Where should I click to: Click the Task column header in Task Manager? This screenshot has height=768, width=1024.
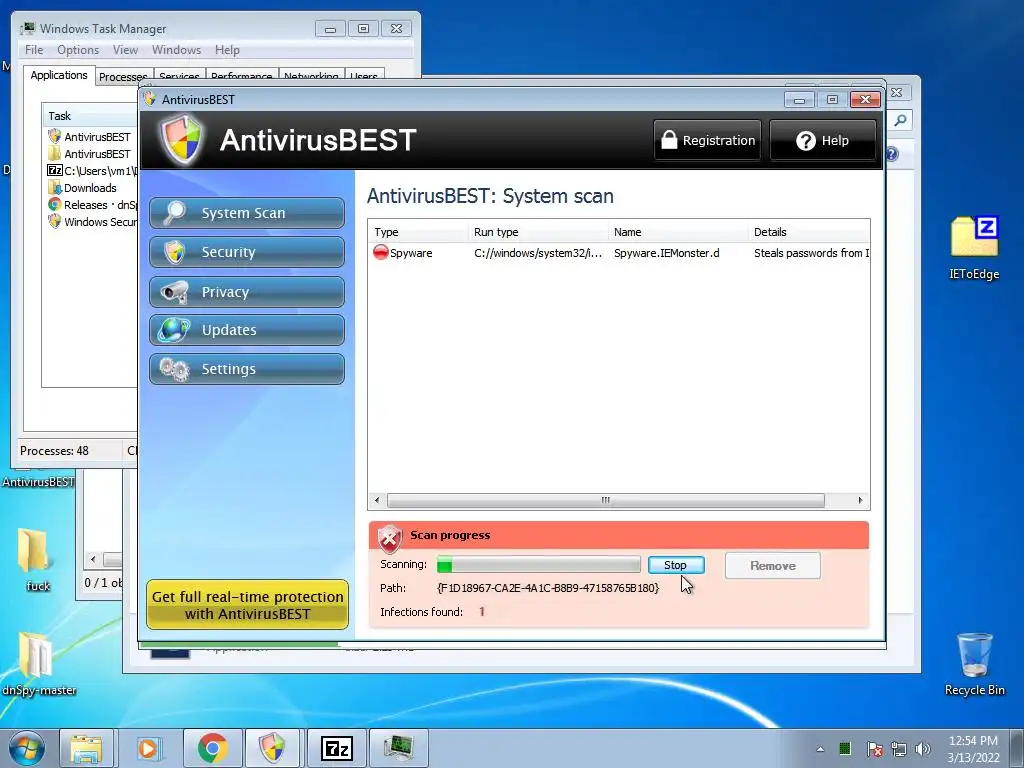(89, 116)
